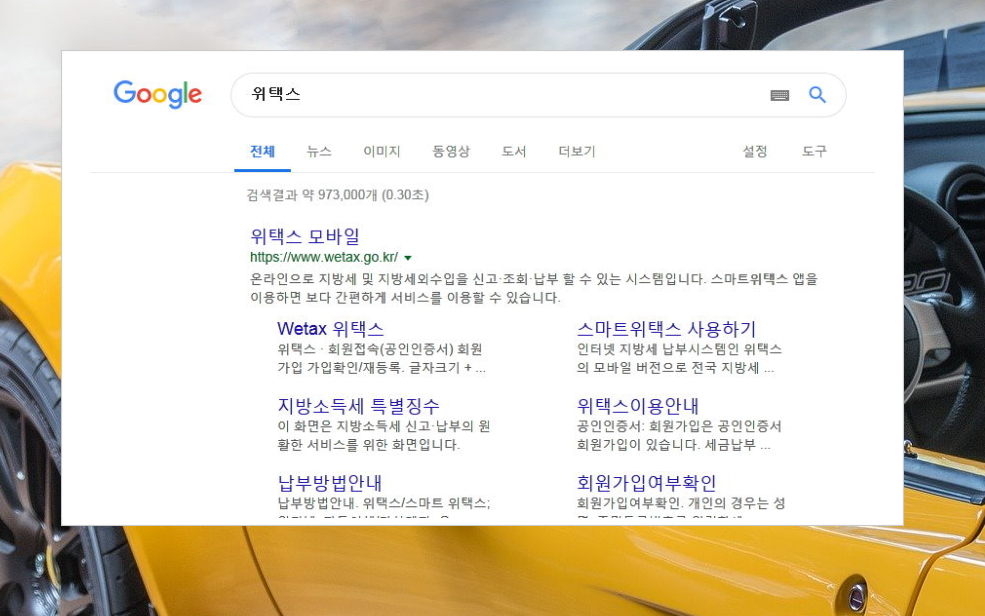The image size is (985, 616).
Task: Click the snippet starting 이 화면은 지방소득세
Action: click(384, 435)
